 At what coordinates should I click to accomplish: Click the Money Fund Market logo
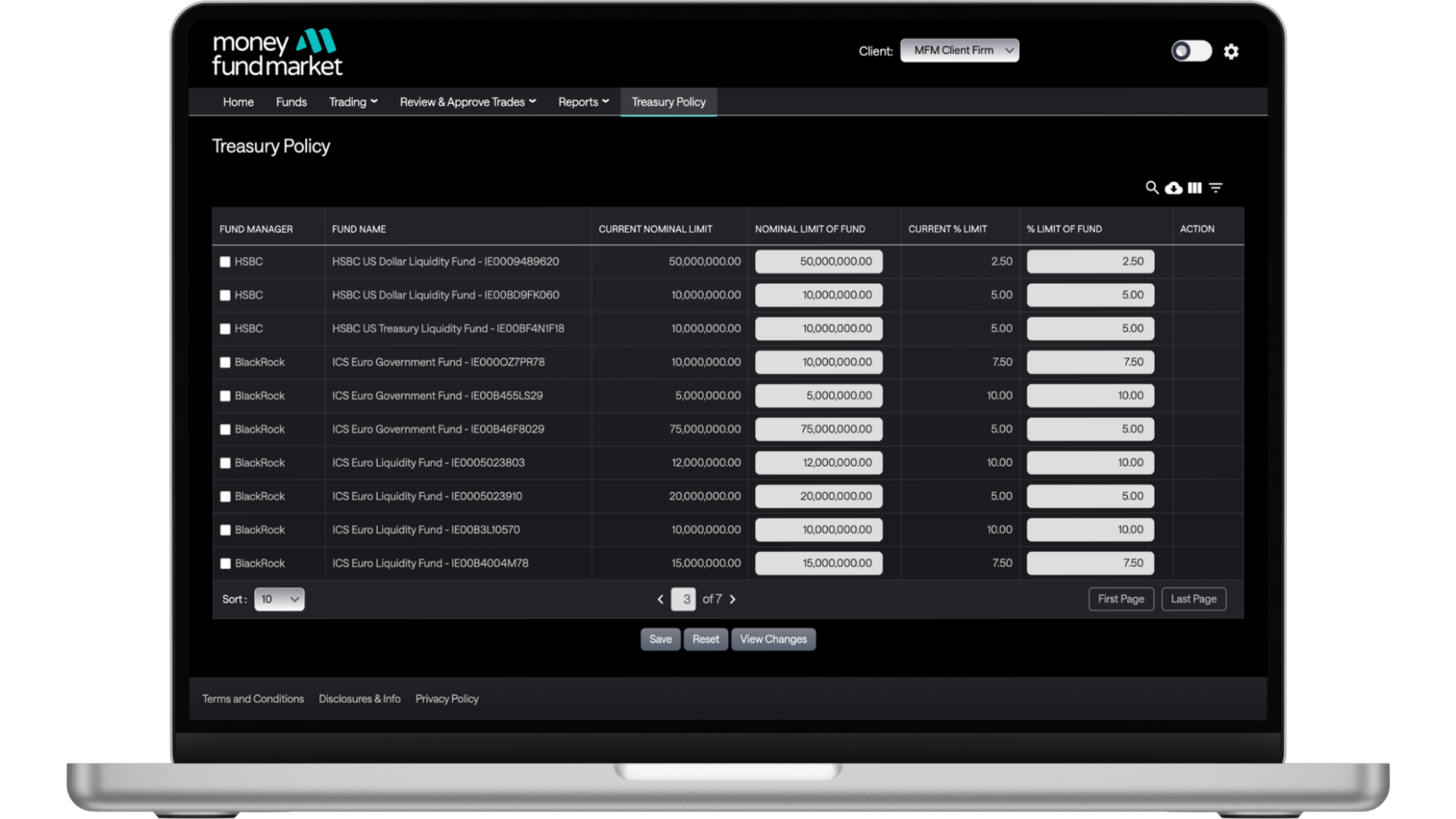click(277, 53)
